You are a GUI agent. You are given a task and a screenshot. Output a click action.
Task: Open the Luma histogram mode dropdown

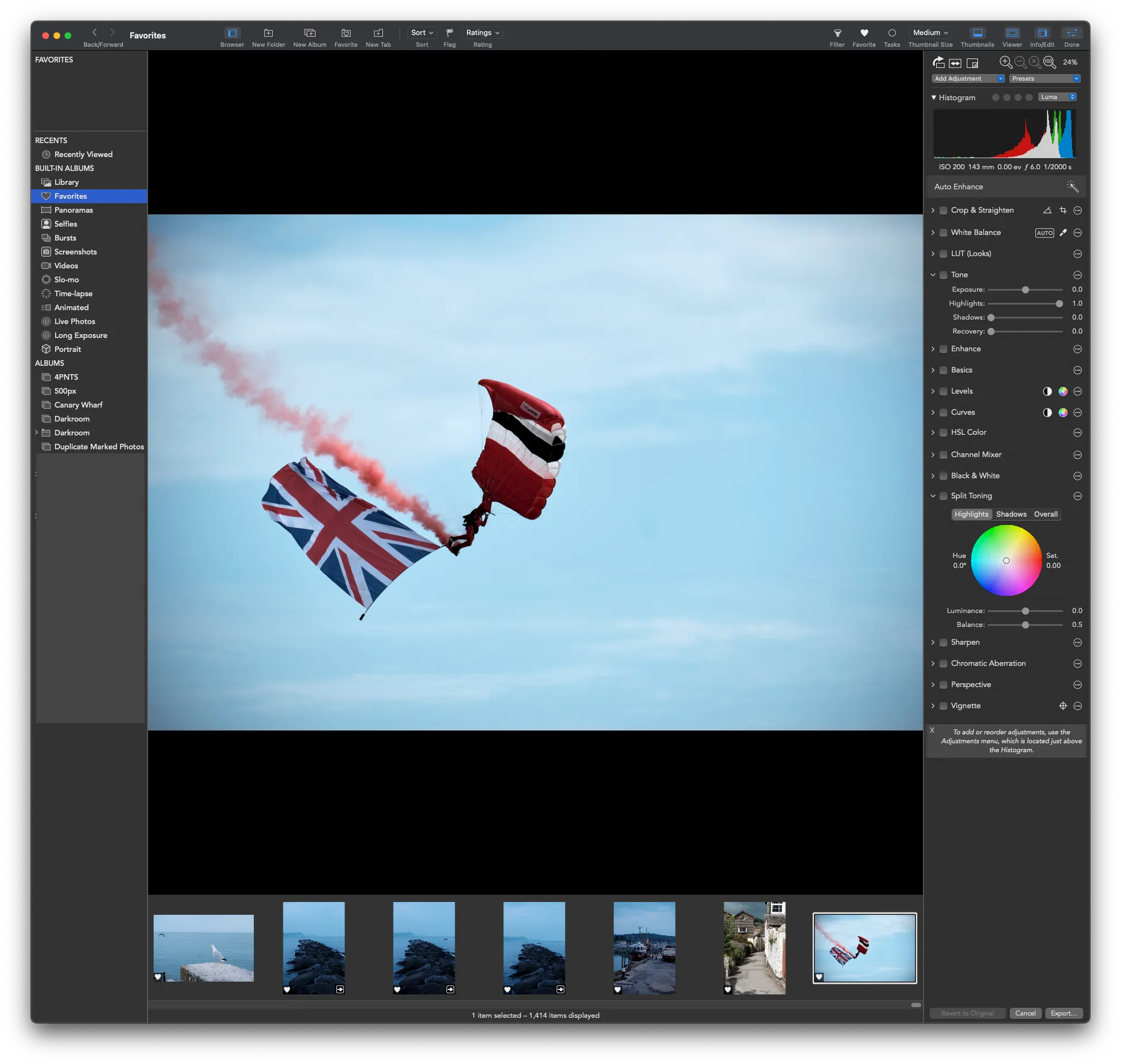(1057, 97)
